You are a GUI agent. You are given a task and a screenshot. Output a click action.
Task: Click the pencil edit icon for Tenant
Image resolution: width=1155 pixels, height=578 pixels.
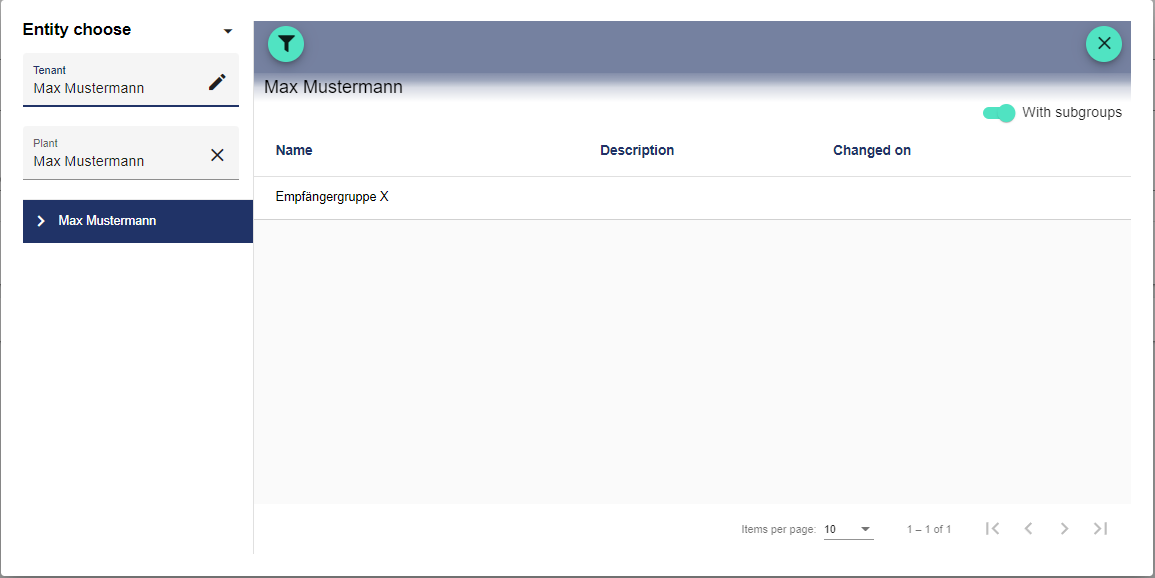[217, 82]
